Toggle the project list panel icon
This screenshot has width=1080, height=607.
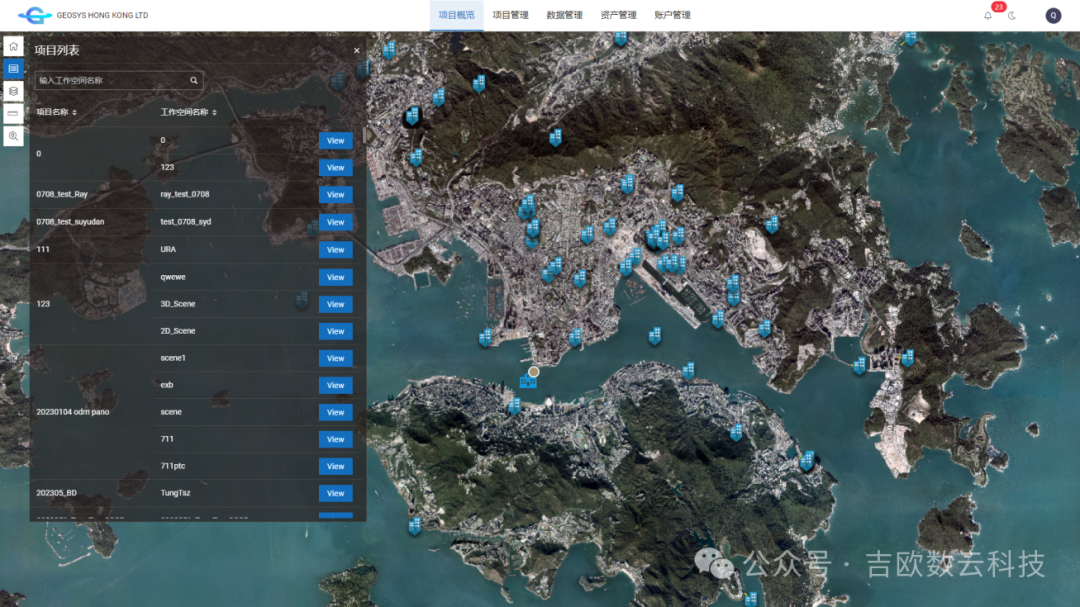click(x=13, y=69)
